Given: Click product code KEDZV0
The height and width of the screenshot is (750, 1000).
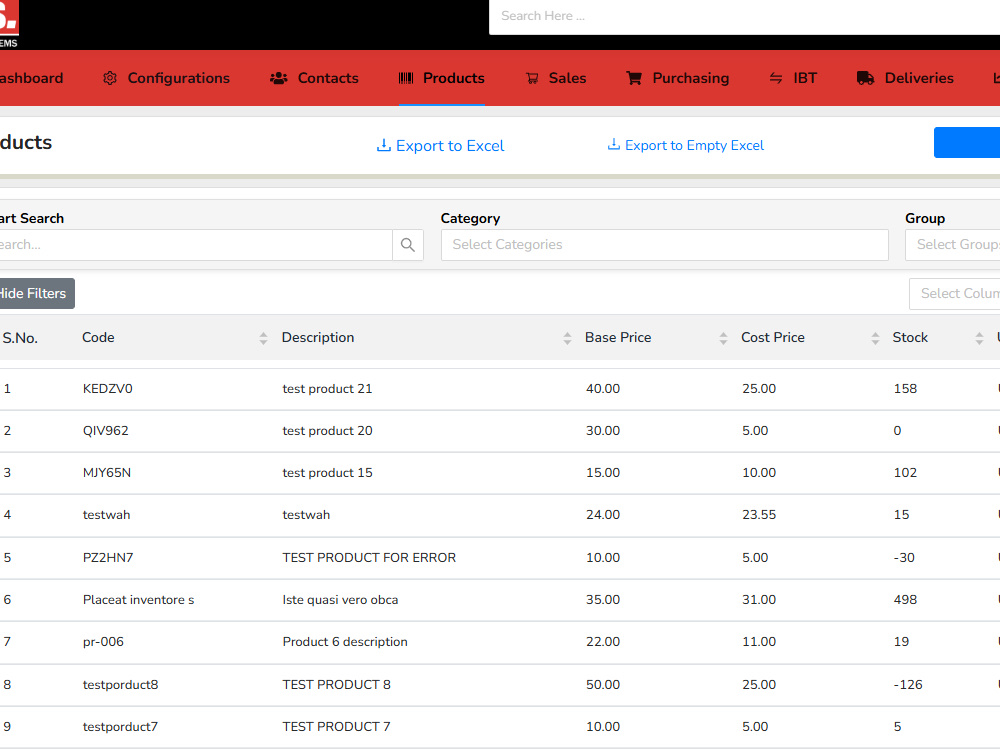Looking at the screenshot, I should tap(108, 388).
